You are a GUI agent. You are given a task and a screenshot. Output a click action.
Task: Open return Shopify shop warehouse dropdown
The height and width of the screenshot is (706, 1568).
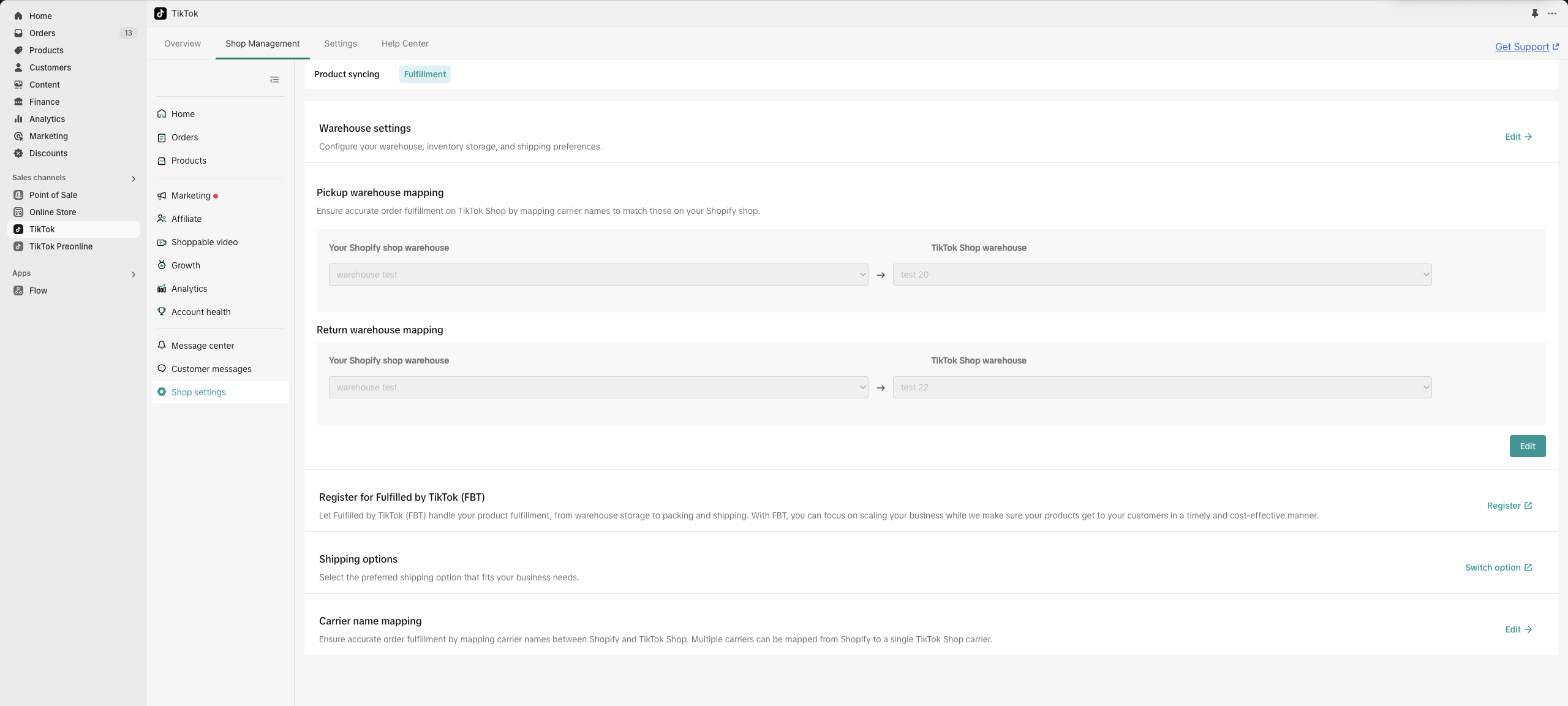coord(598,387)
